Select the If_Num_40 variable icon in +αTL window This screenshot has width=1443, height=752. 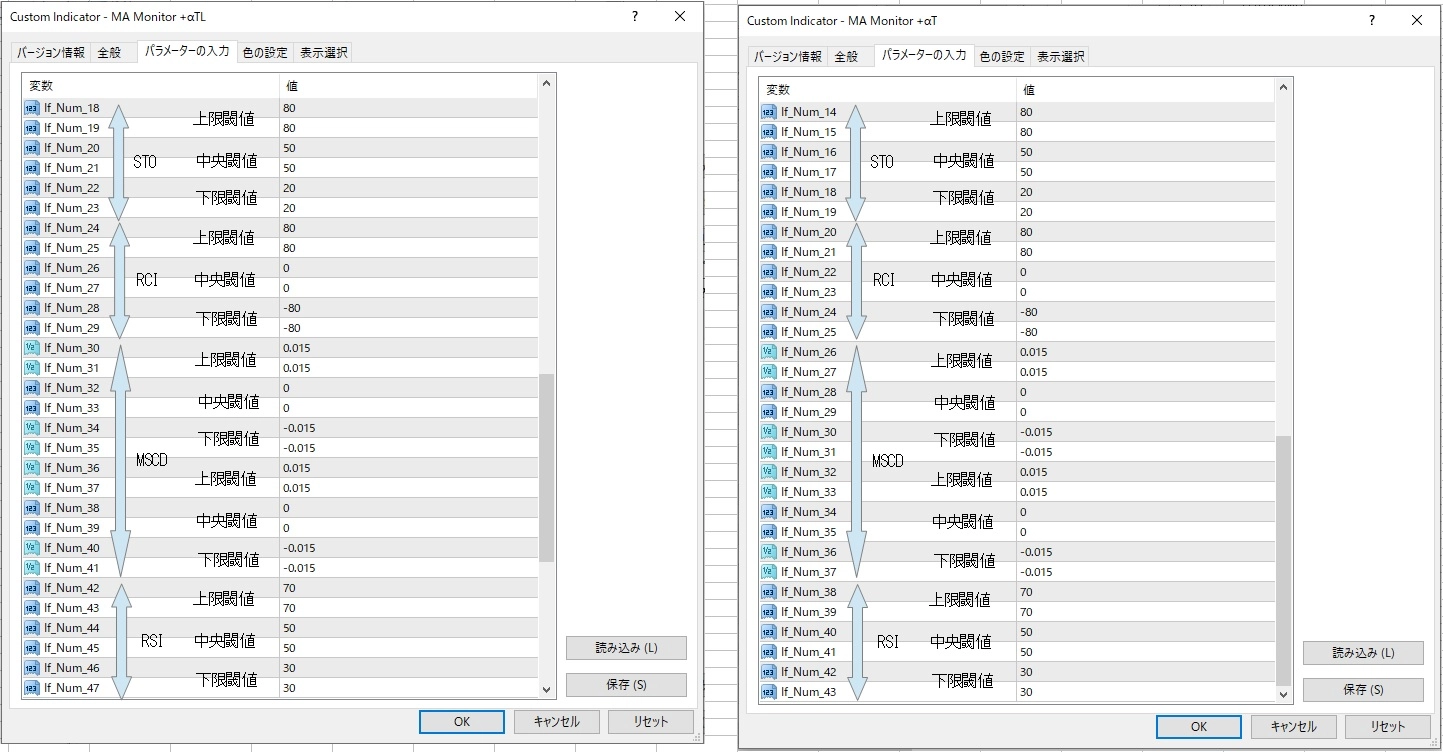click(x=32, y=548)
